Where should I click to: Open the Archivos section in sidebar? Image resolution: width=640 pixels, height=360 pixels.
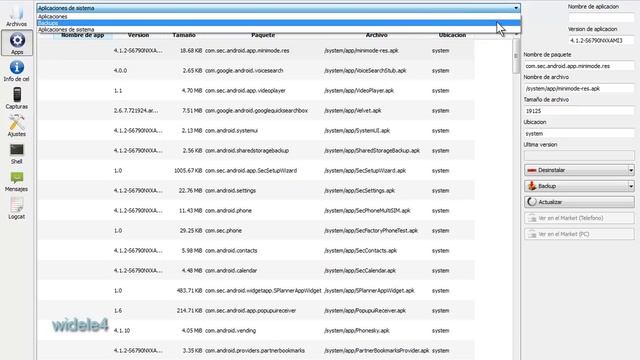click(x=16, y=16)
